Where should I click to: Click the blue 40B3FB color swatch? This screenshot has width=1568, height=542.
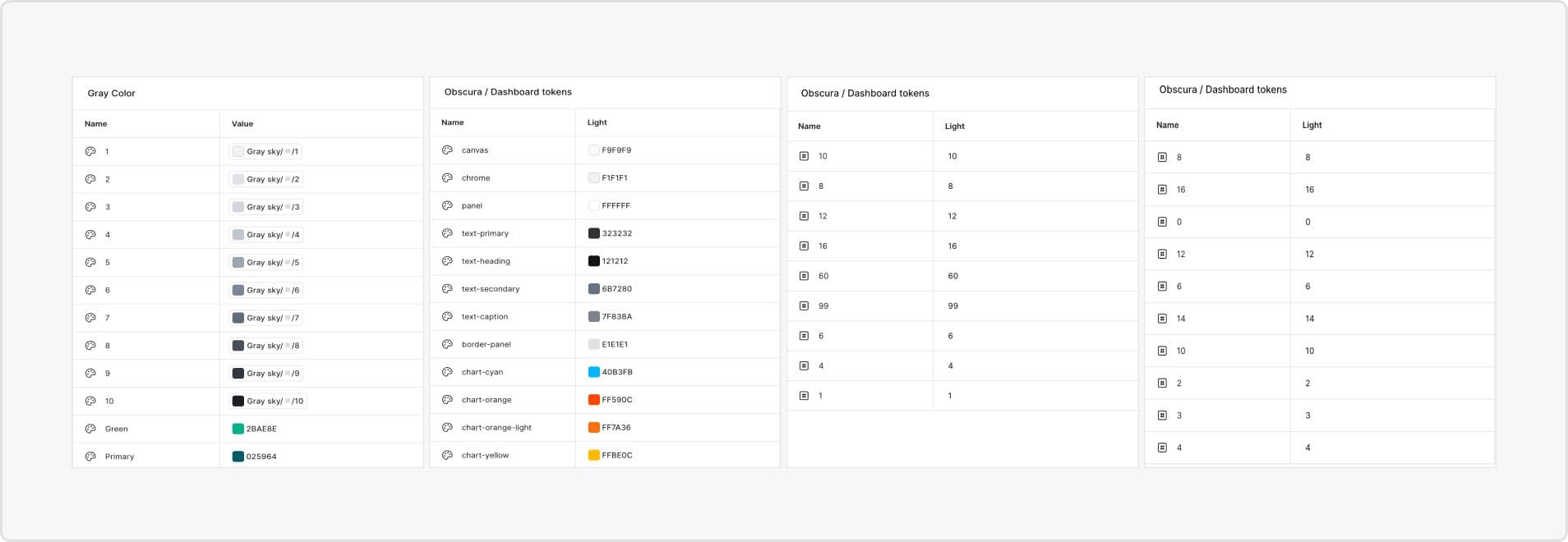[x=594, y=372]
